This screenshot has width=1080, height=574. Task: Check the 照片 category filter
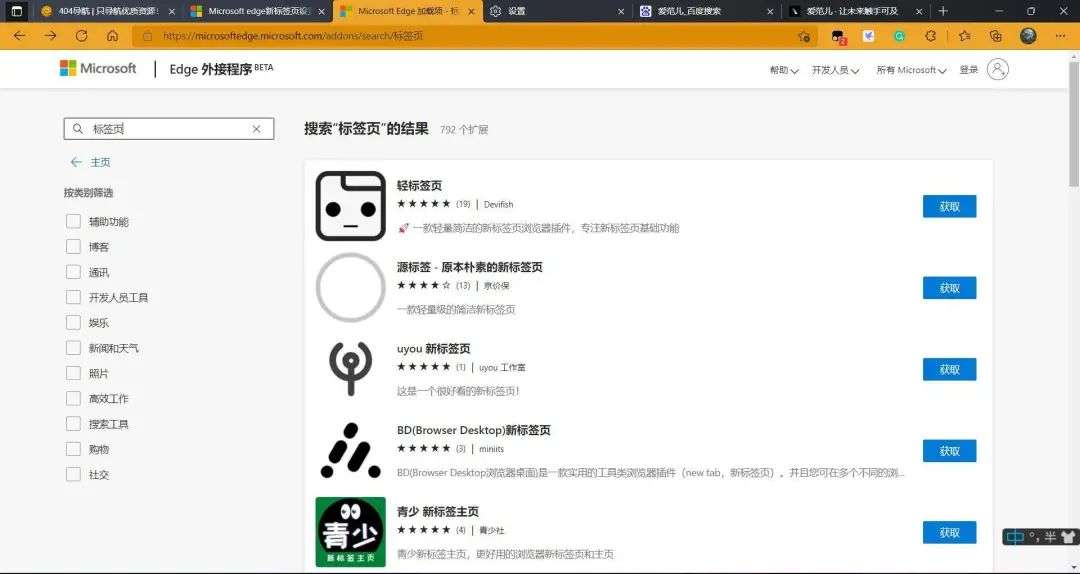coord(73,373)
